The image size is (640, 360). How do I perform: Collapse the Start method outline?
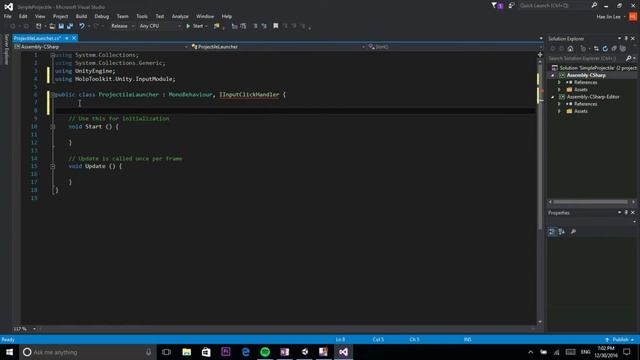(x=53, y=127)
